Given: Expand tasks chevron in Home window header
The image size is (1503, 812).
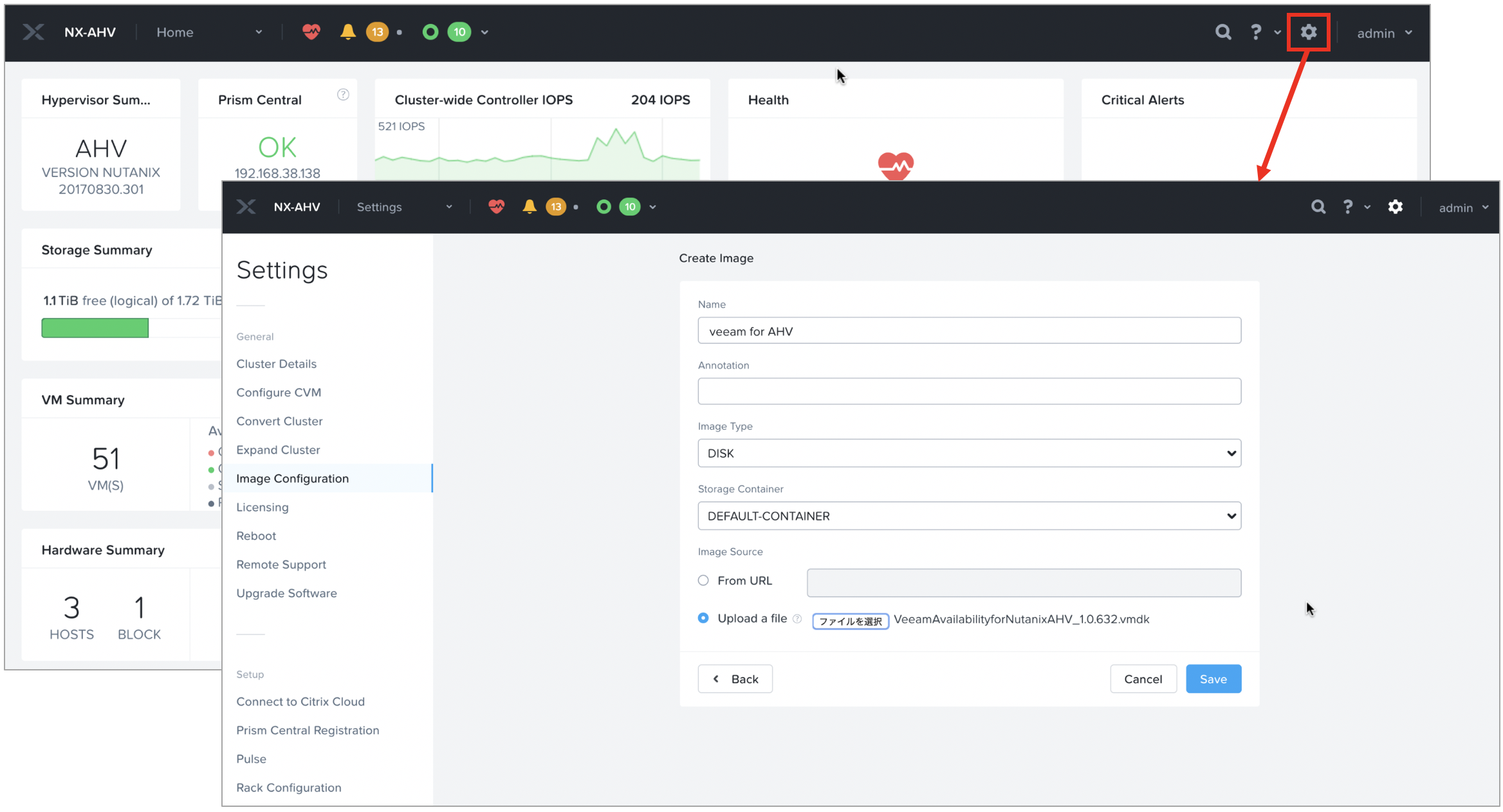Looking at the screenshot, I should (x=484, y=32).
